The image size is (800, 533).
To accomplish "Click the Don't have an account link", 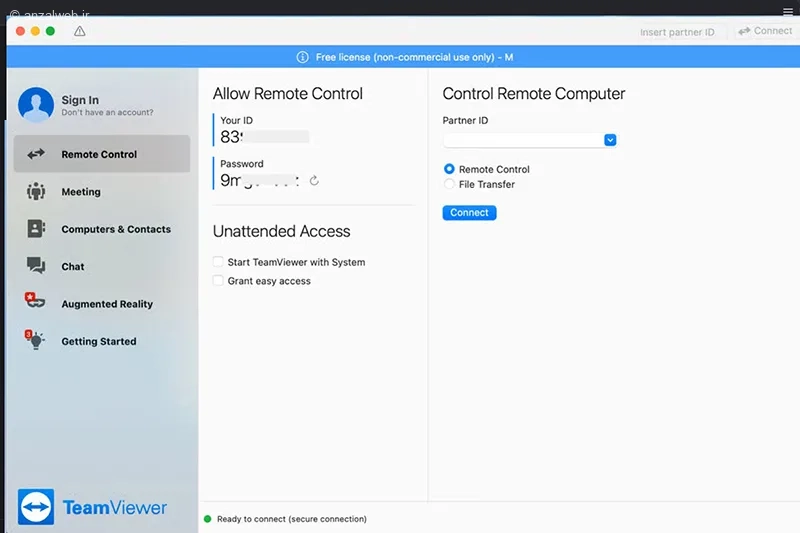I will tap(107, 112).
